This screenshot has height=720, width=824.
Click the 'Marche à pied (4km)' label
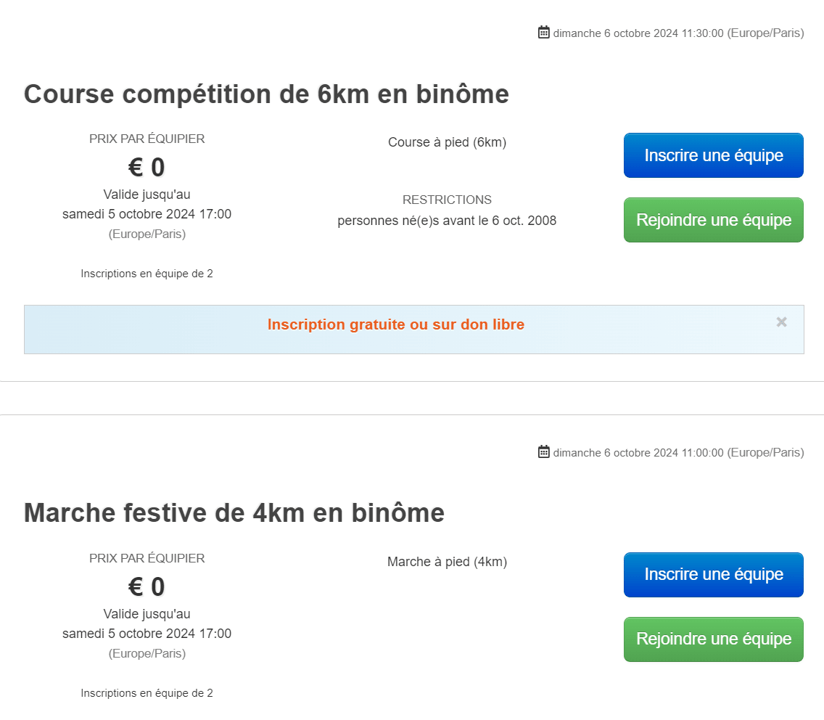(447, 562)
